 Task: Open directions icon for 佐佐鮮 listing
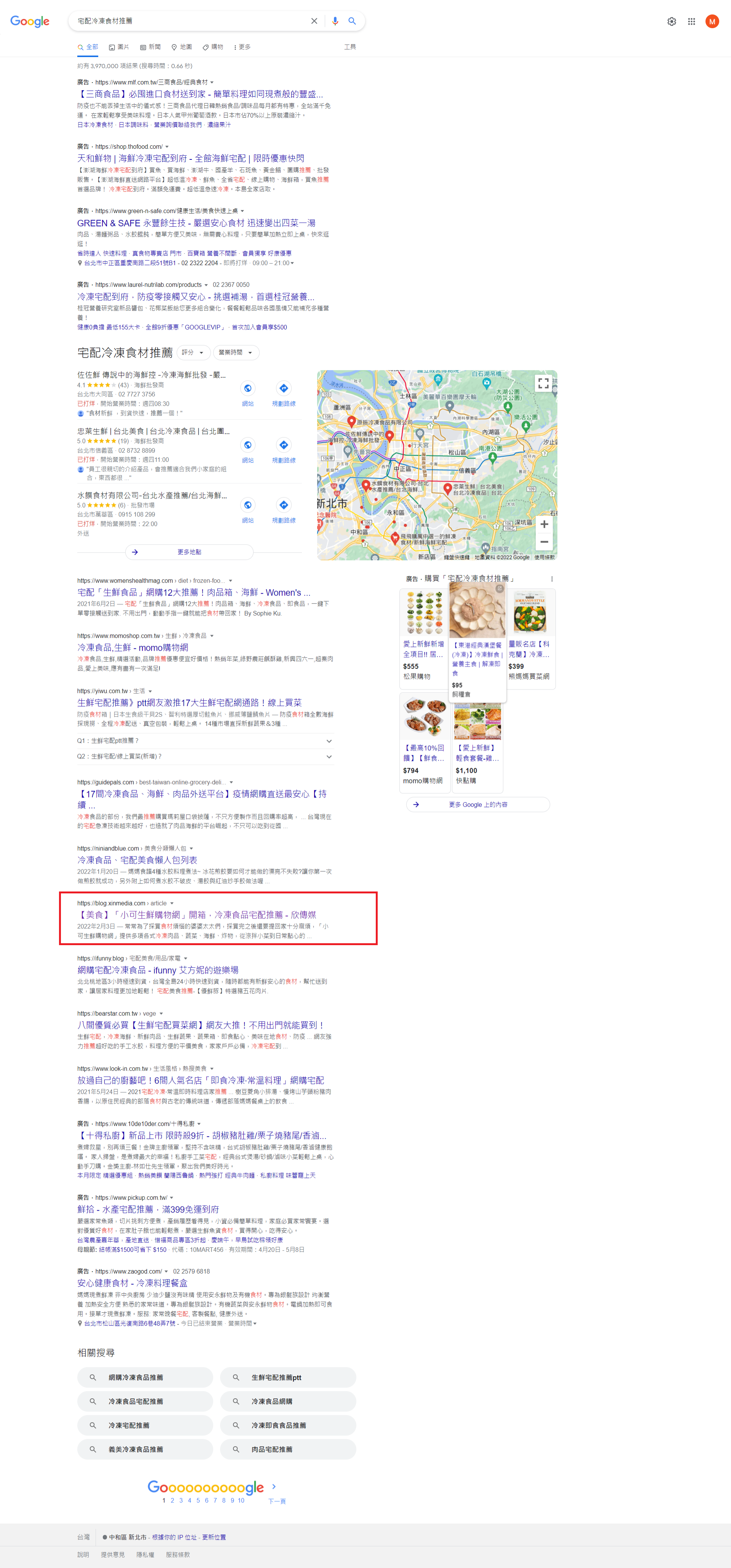tap(283, 388)
